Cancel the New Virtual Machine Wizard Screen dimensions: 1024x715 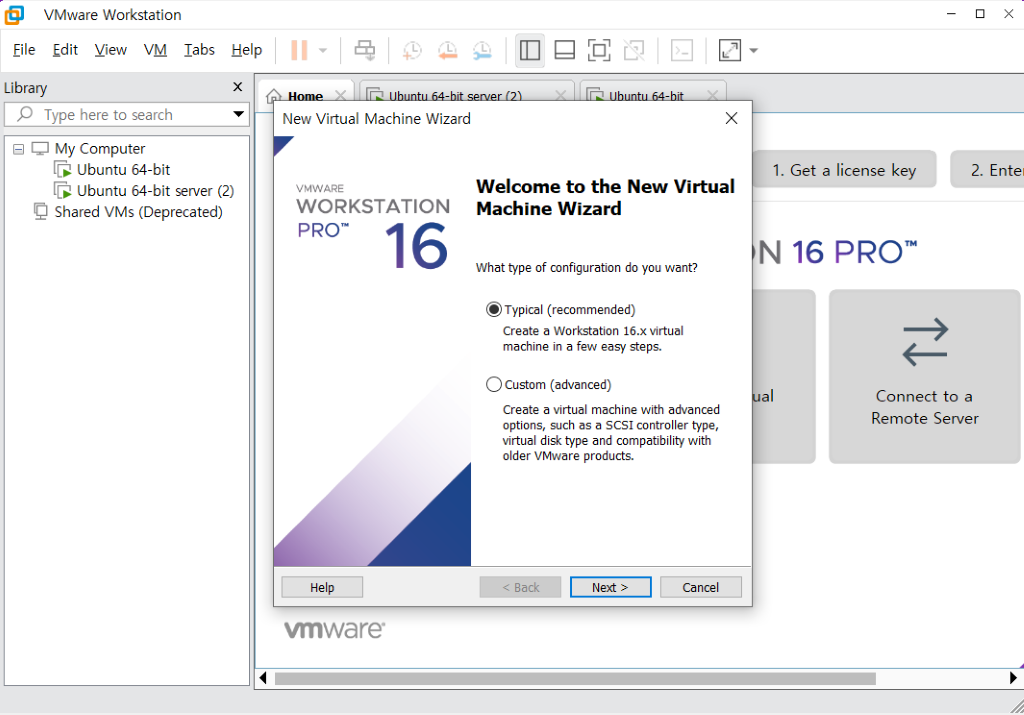click(x=701, y=587)
